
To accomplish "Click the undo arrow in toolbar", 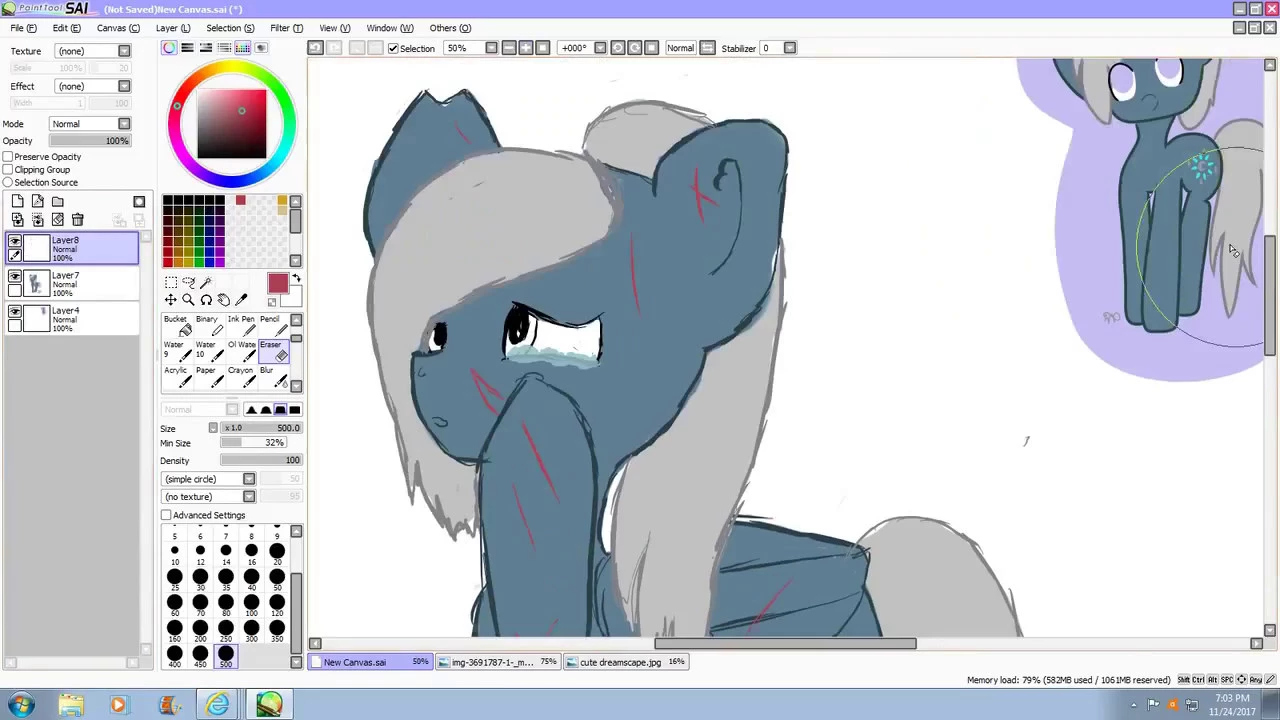I will [315, 48].
